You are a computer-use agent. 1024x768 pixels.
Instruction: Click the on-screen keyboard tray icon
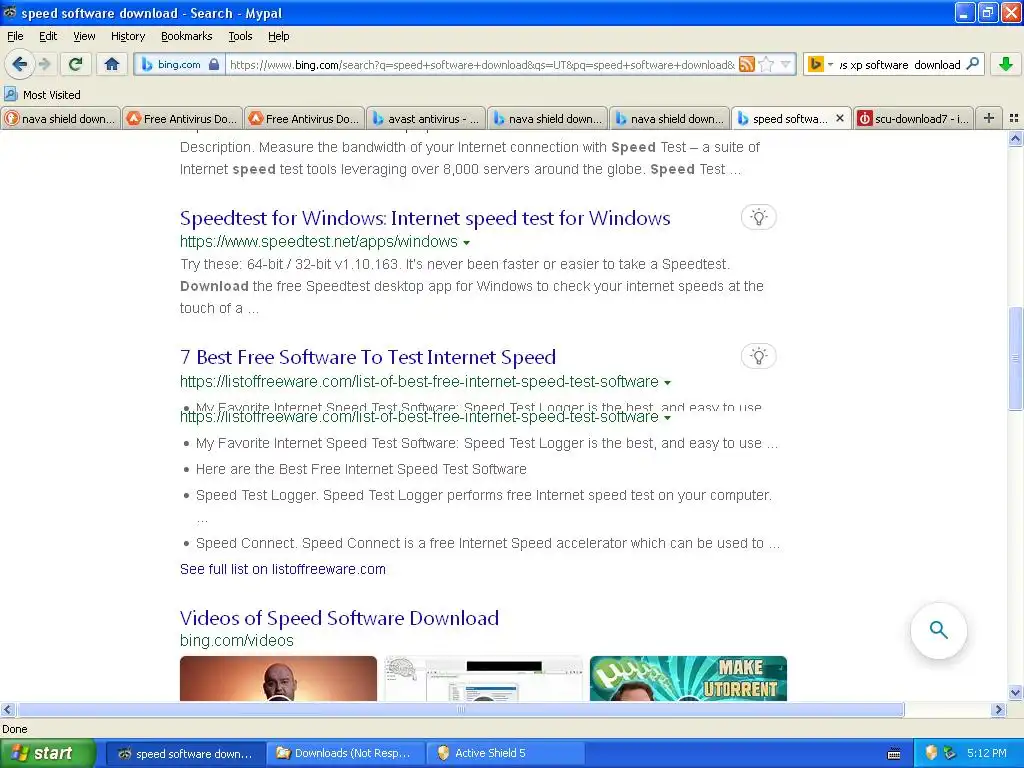(x=894, y=754)
